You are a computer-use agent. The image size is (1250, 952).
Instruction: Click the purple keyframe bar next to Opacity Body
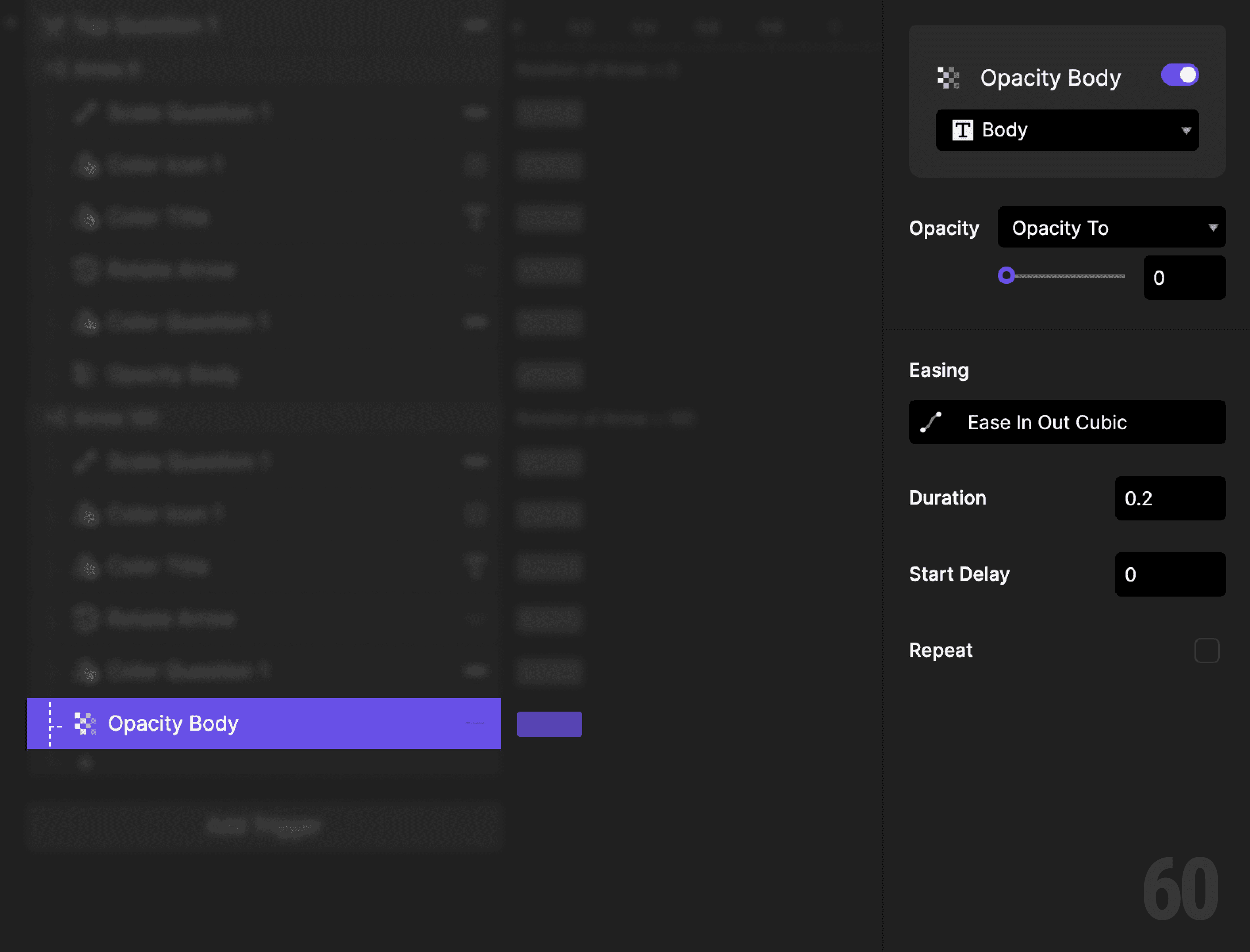[549, 724]
